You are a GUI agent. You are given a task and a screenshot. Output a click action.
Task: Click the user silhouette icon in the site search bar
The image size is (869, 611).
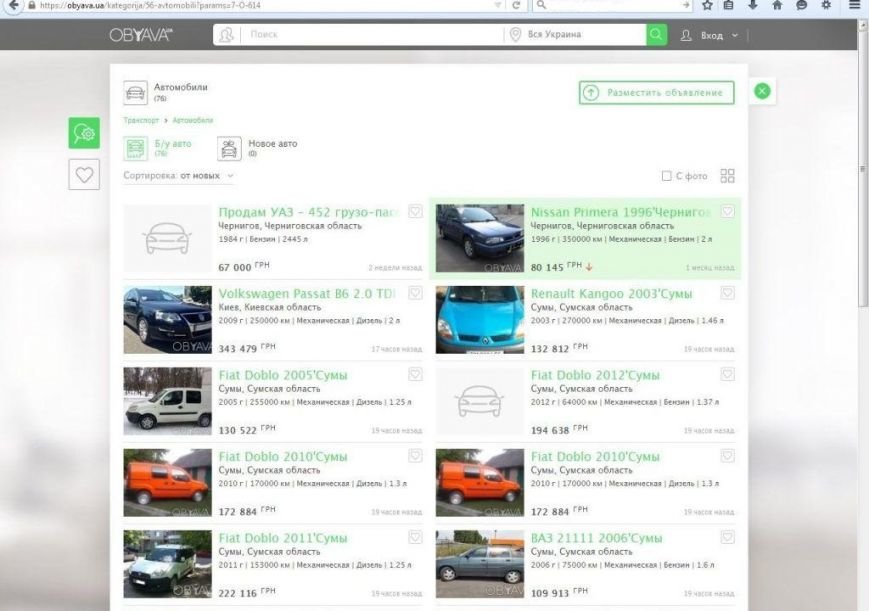(226, 34)
